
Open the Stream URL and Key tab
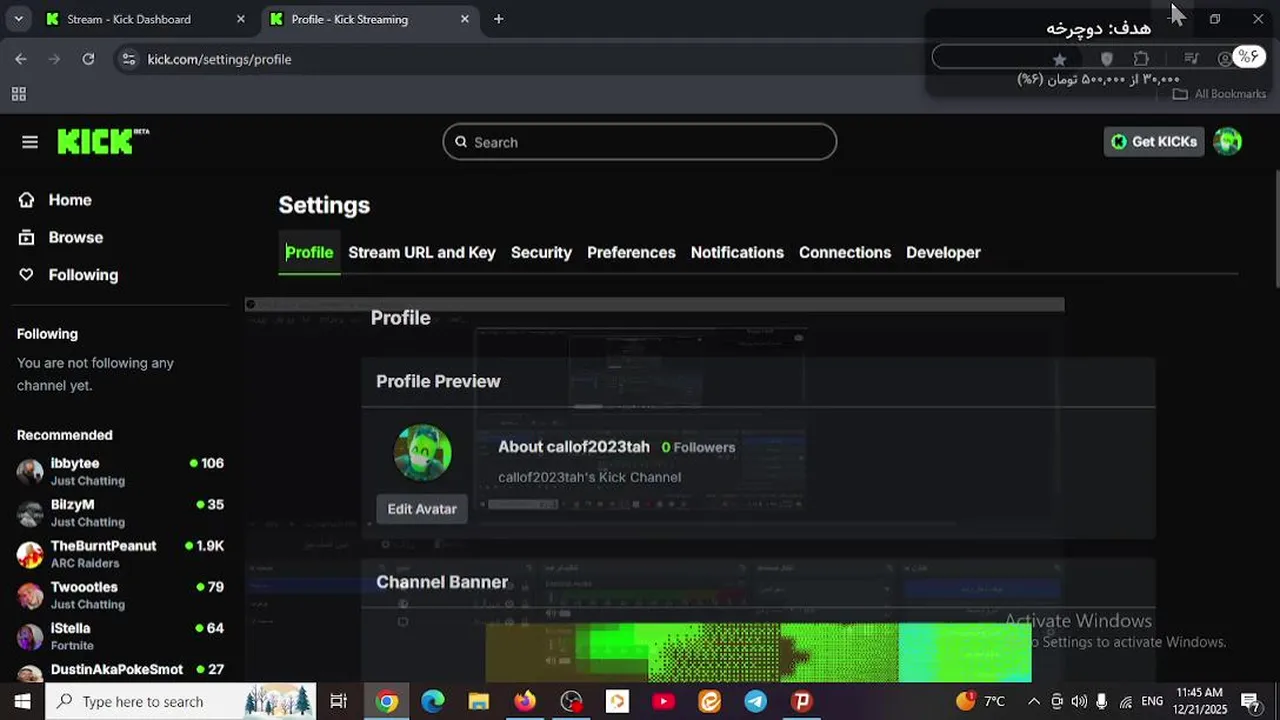pos(422,252)
